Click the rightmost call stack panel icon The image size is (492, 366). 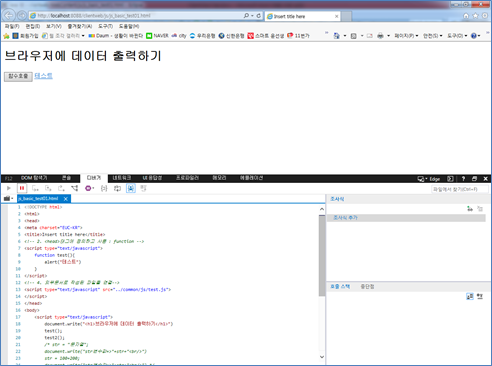(x=480, y=296)
